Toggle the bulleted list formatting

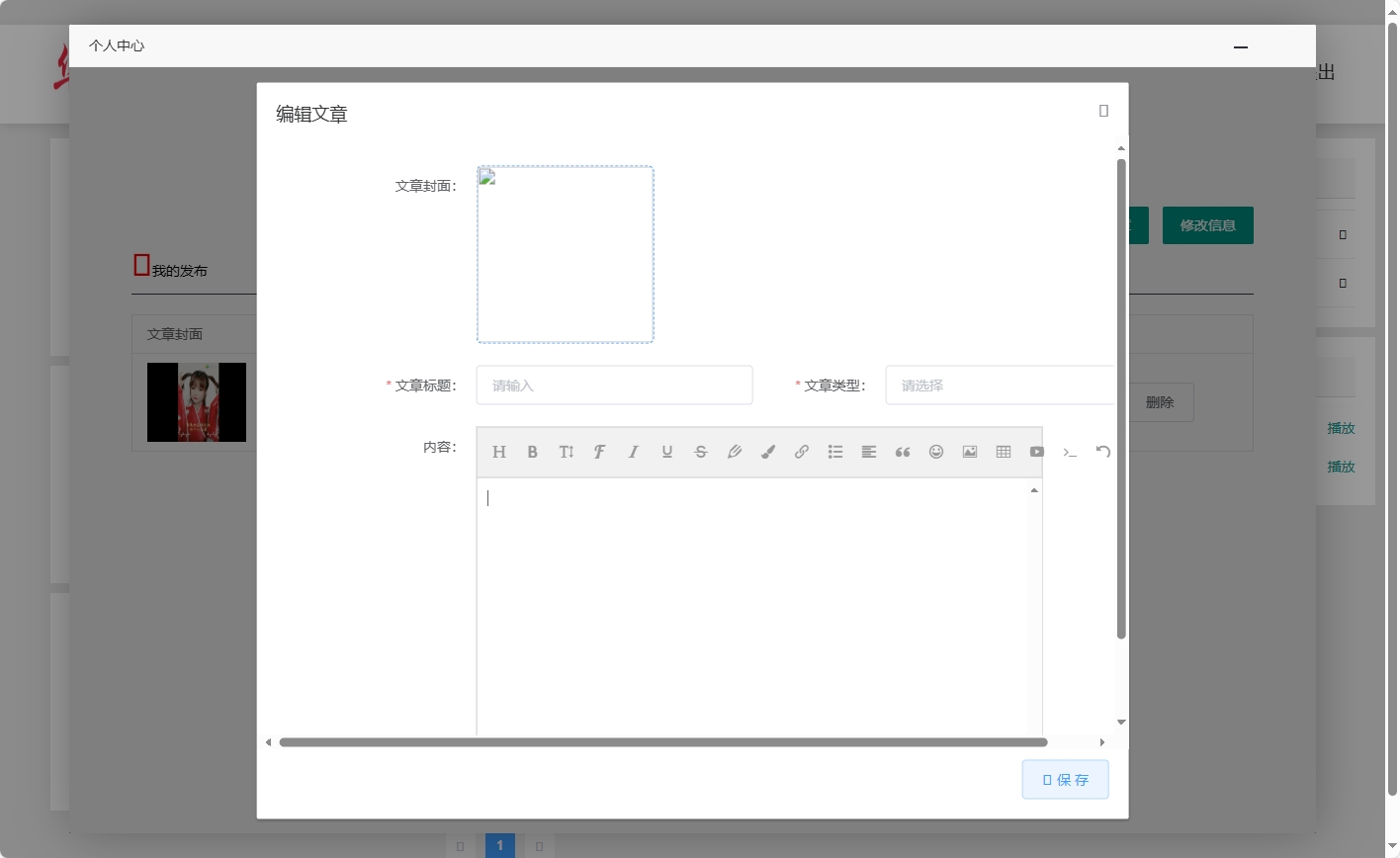click(835, 452)
